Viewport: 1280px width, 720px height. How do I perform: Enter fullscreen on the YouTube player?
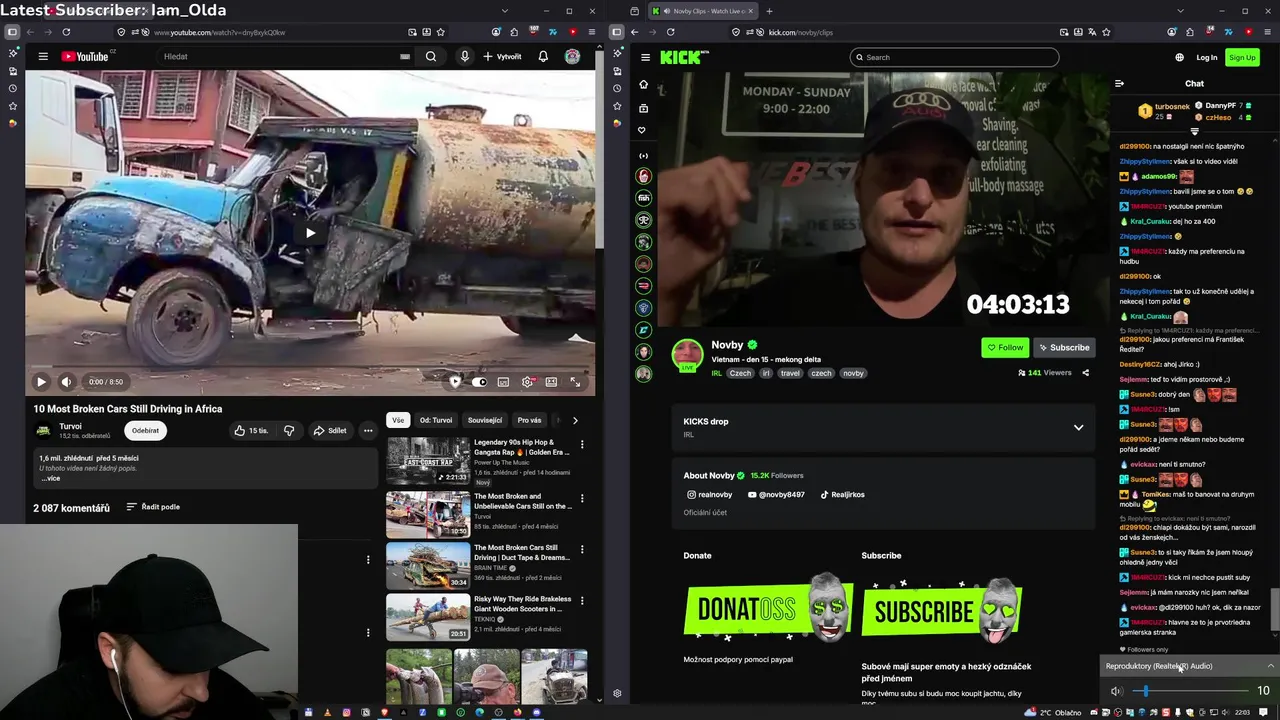[575, 381]
